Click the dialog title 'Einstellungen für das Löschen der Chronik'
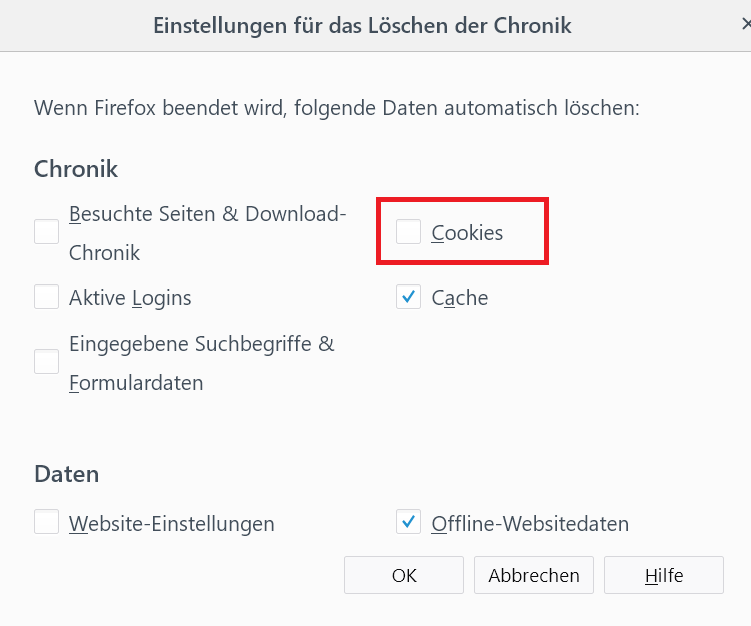Viewport: 751px width, 626px height. [362, 26]
